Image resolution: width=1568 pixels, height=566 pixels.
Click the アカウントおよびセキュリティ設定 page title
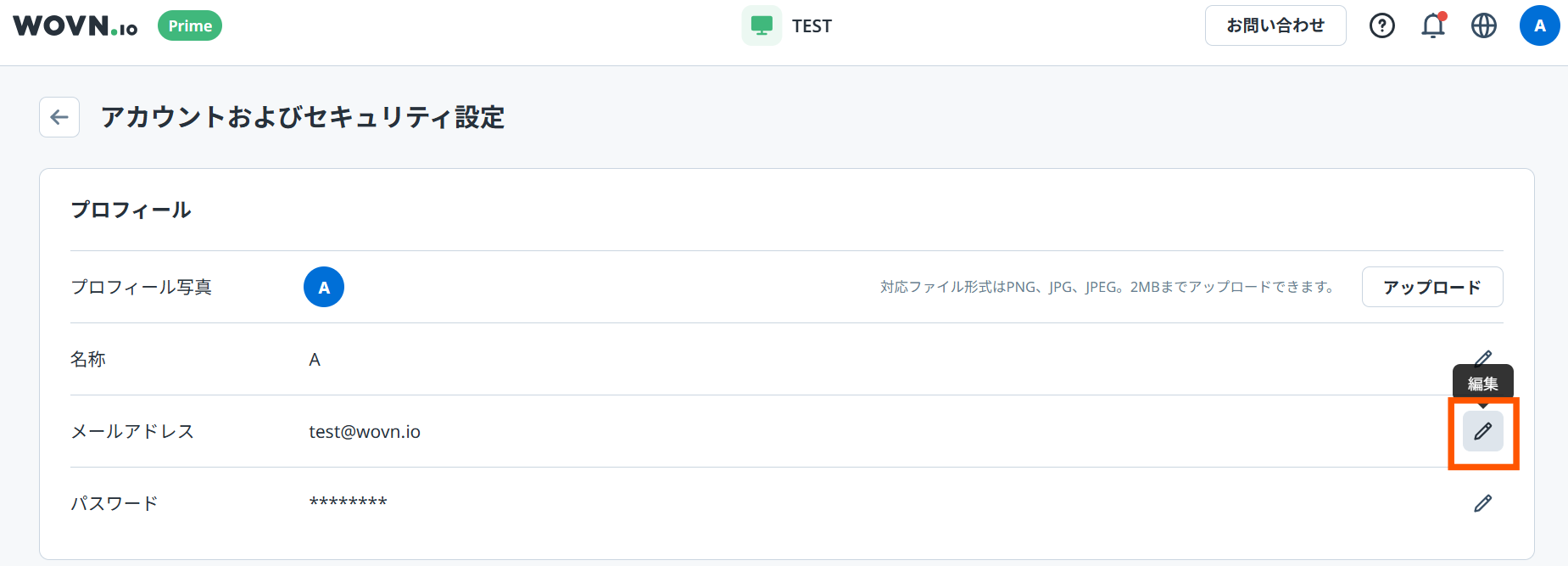(x=303, y=117)
